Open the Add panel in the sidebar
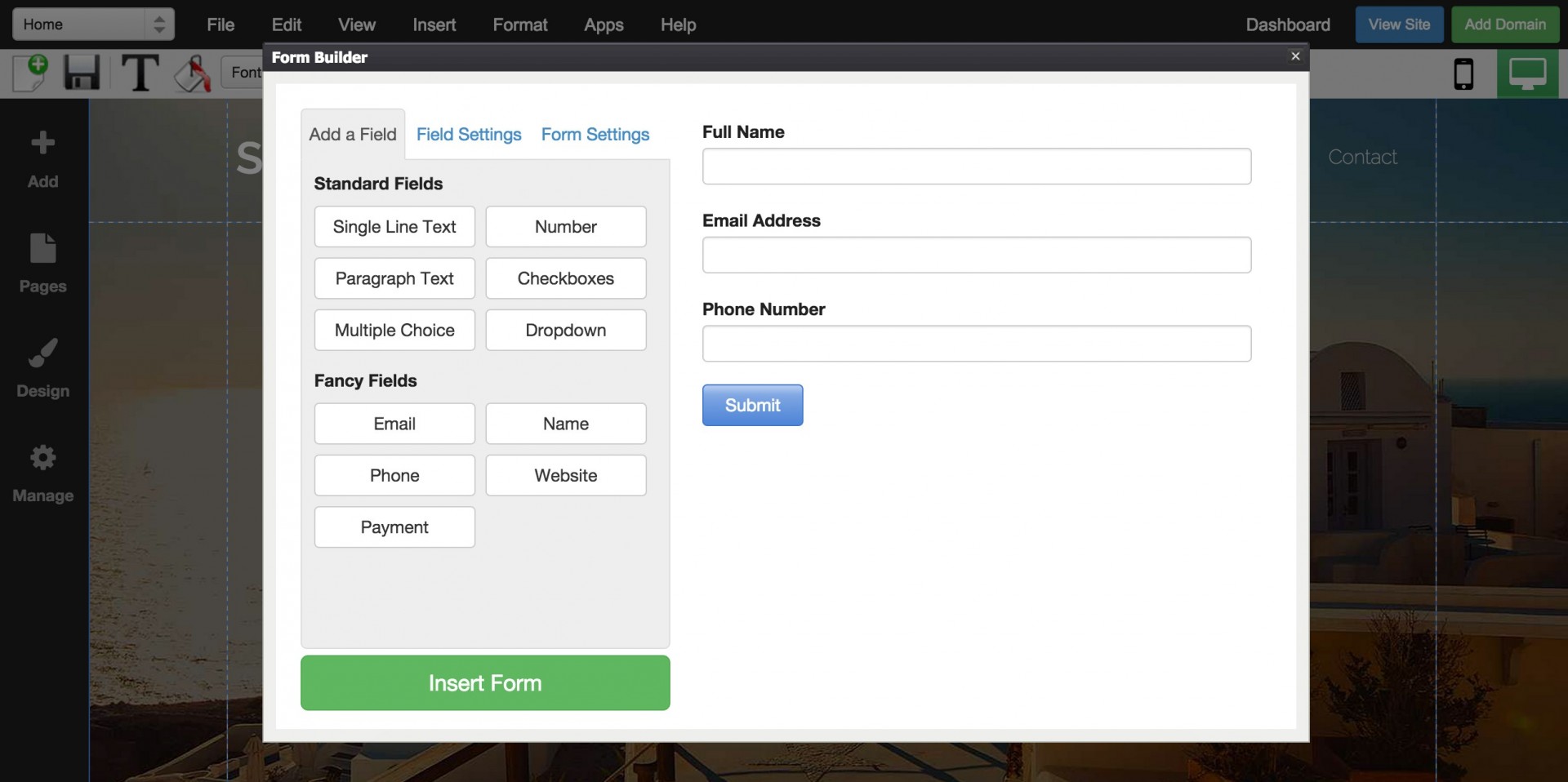 (42, 157)
